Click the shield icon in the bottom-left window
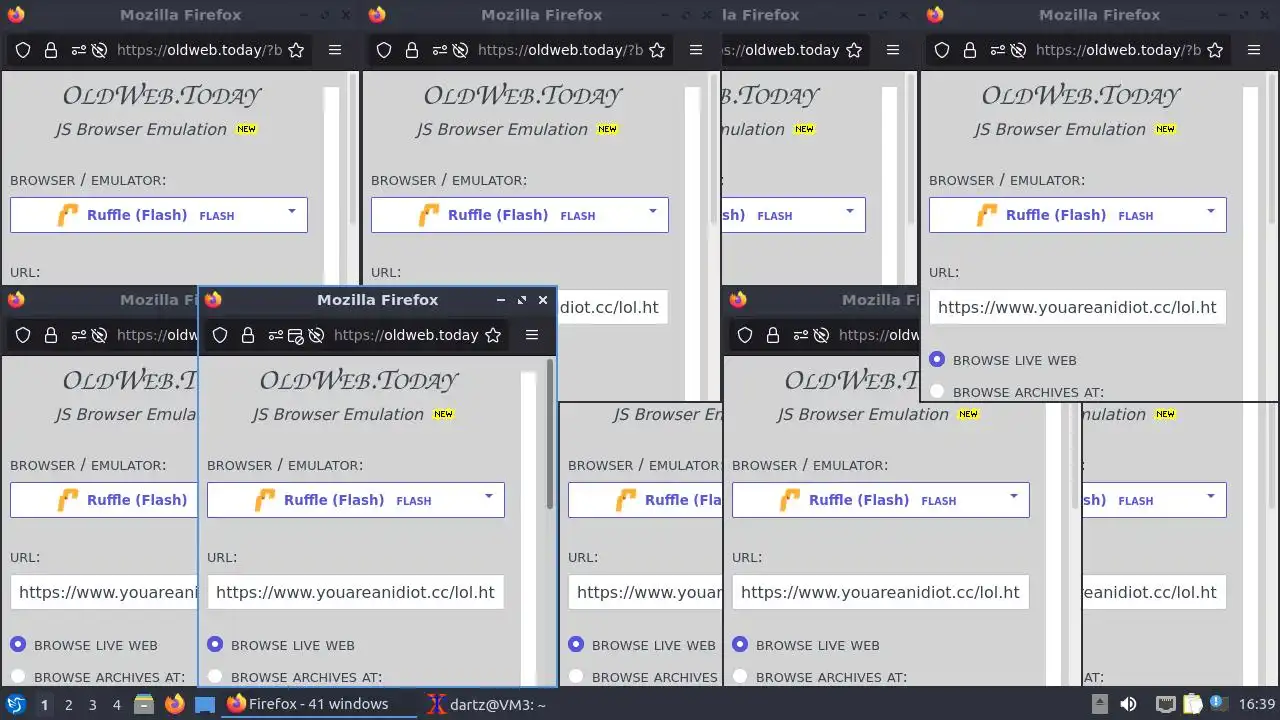This screenshot has height=720, width=1280. tap(23, 335)
